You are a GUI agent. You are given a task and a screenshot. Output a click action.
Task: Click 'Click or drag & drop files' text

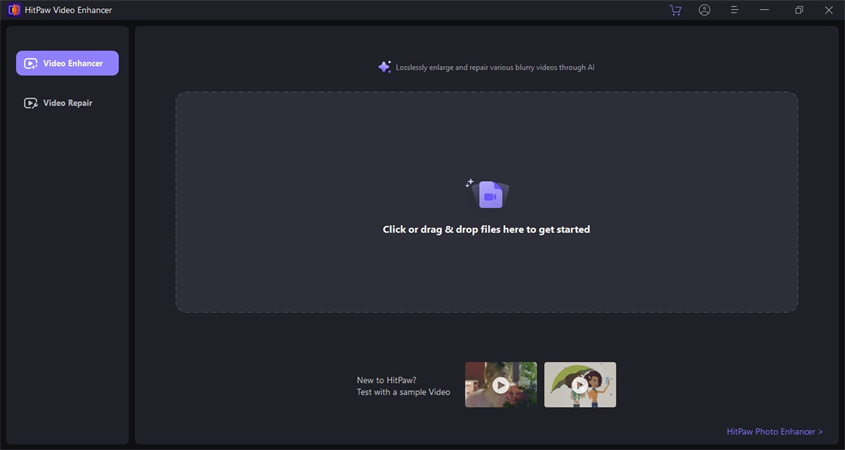click(486, 230)
